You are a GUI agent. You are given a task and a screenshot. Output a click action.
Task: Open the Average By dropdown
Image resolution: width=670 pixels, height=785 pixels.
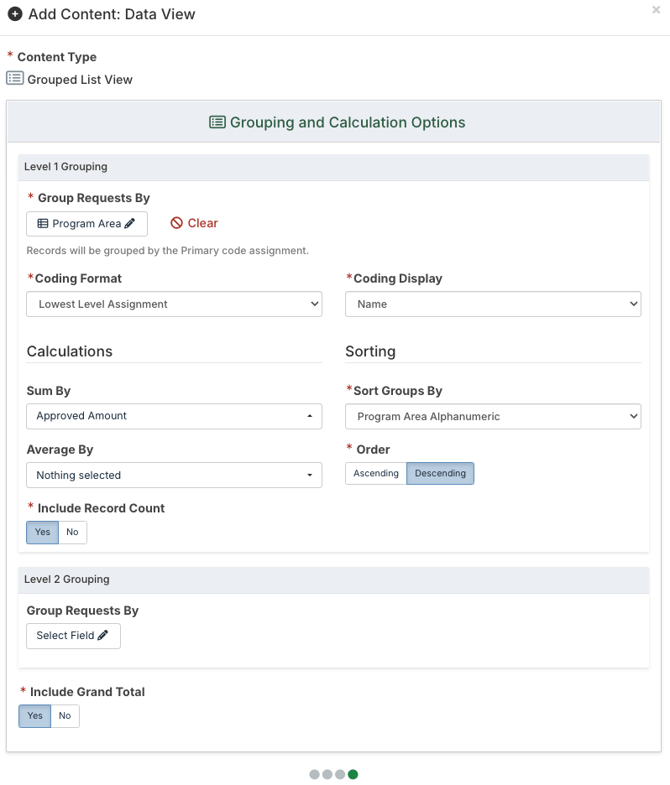coord(174,475)
